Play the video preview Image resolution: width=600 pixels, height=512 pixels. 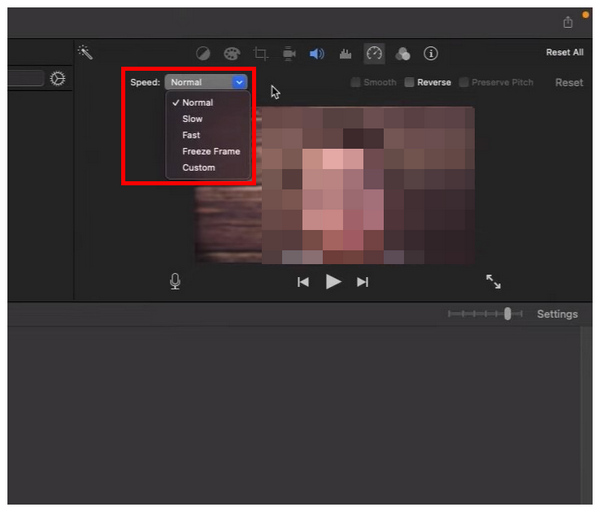point(333,282)
